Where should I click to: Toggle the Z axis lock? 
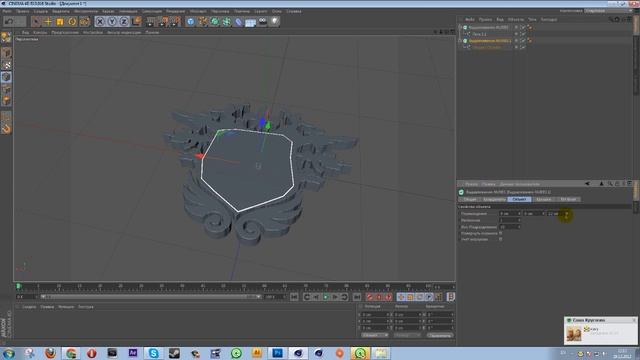[x=124, y=21]
